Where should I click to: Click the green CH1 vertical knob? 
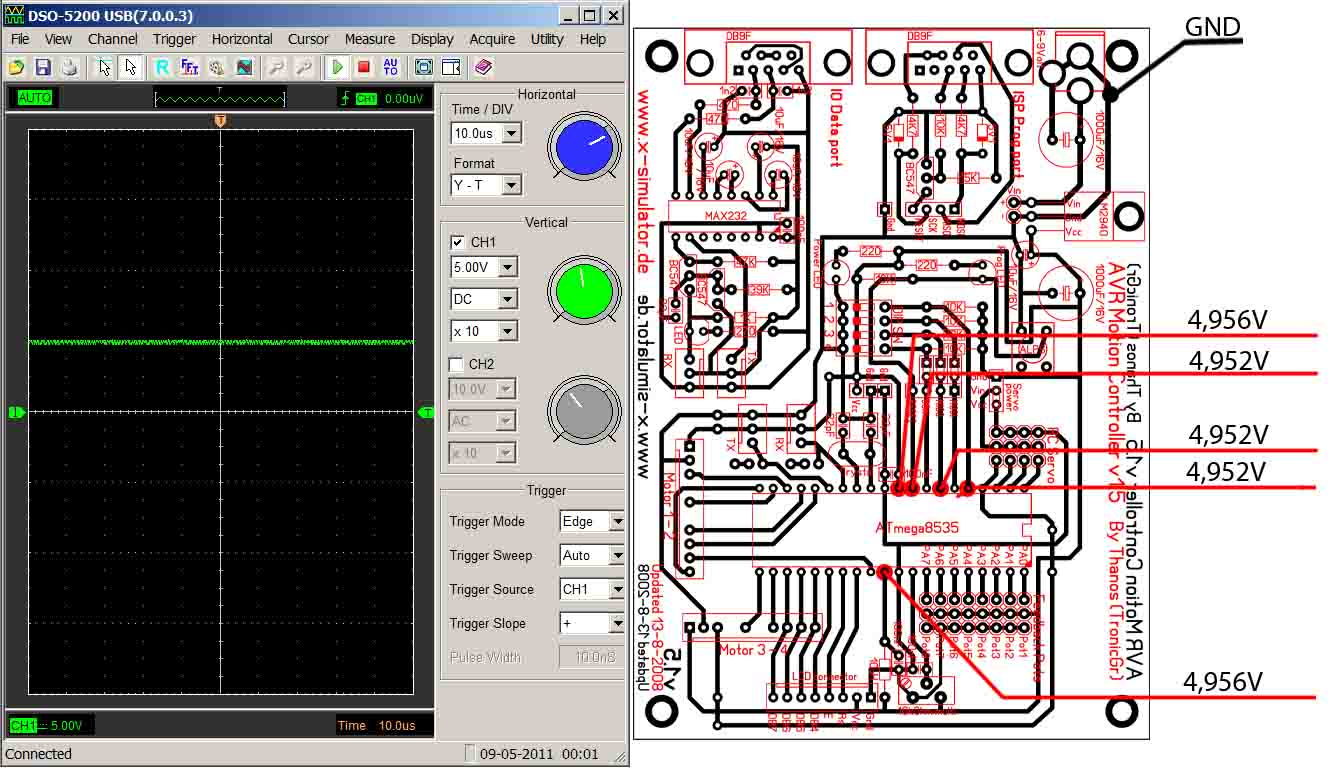point(585,290)
